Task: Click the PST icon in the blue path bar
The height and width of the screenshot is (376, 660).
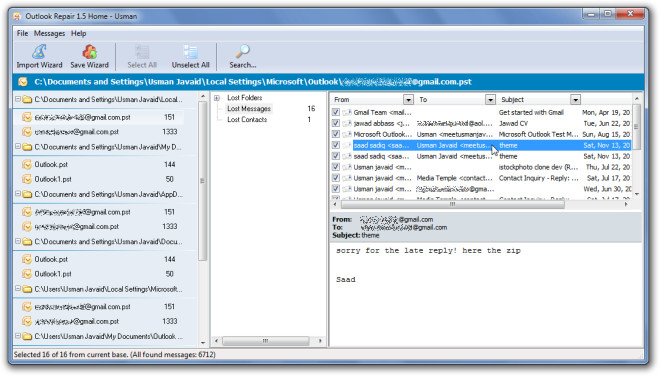Action: (23, 82)
